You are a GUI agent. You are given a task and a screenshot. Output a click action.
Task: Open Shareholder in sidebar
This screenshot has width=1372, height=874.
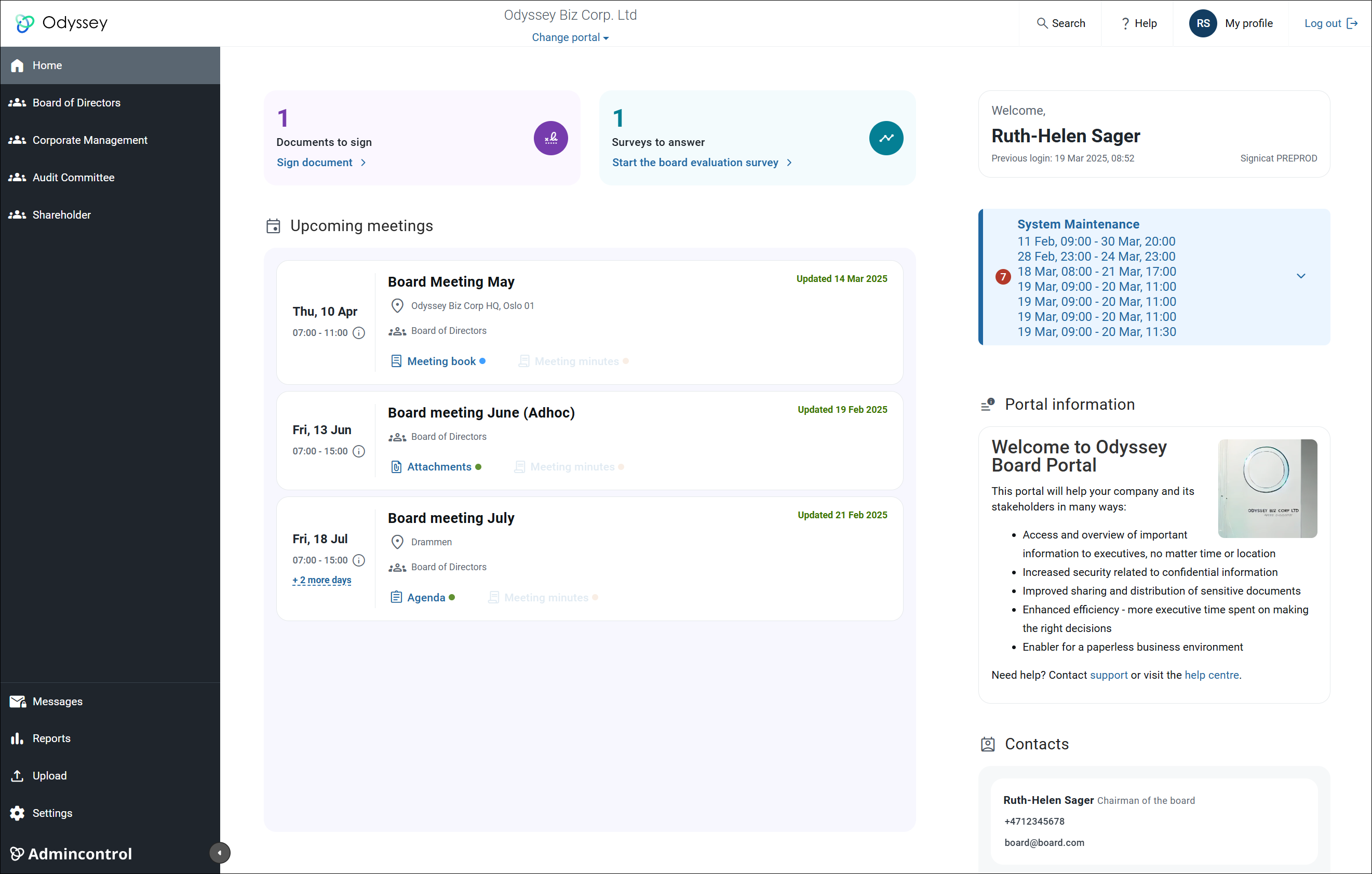pyautogui.click(x=110, y=215)
